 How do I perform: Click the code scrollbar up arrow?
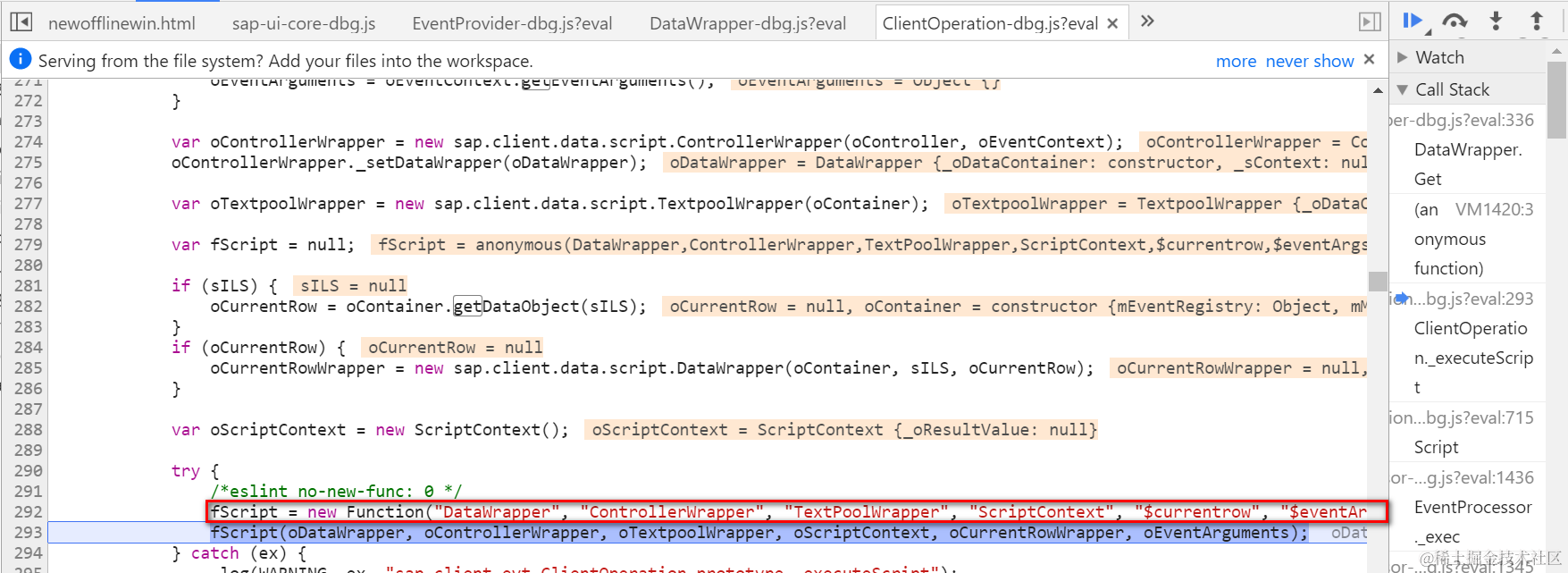pyautogui.click(x=1378, y=90)
